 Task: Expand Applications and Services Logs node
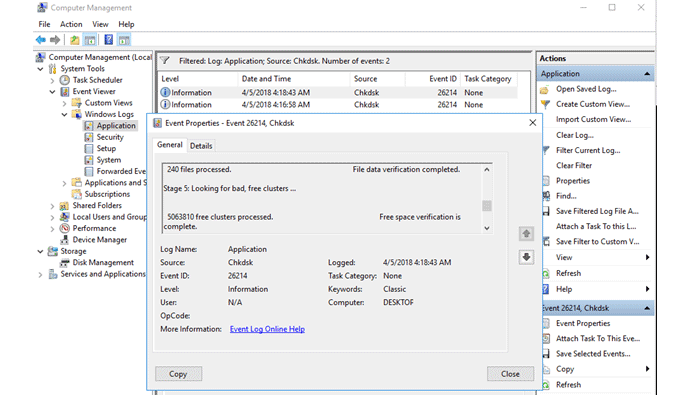click(64, 183)
